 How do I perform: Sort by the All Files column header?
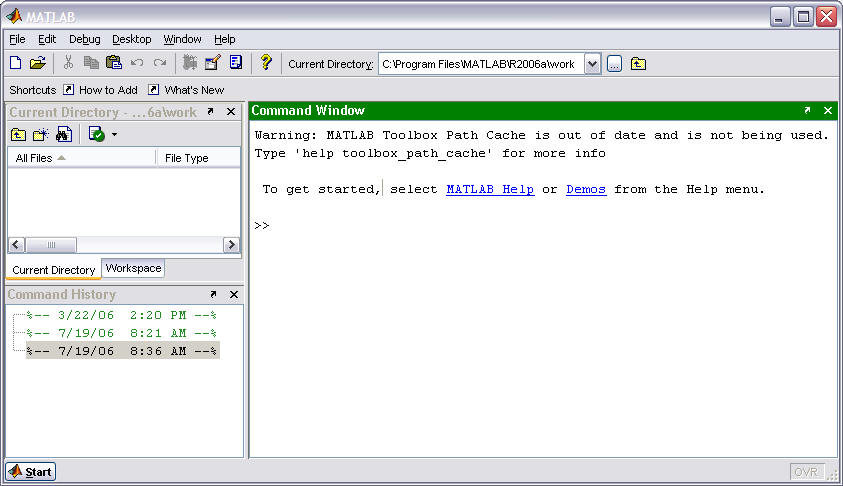tap(80, 158)
